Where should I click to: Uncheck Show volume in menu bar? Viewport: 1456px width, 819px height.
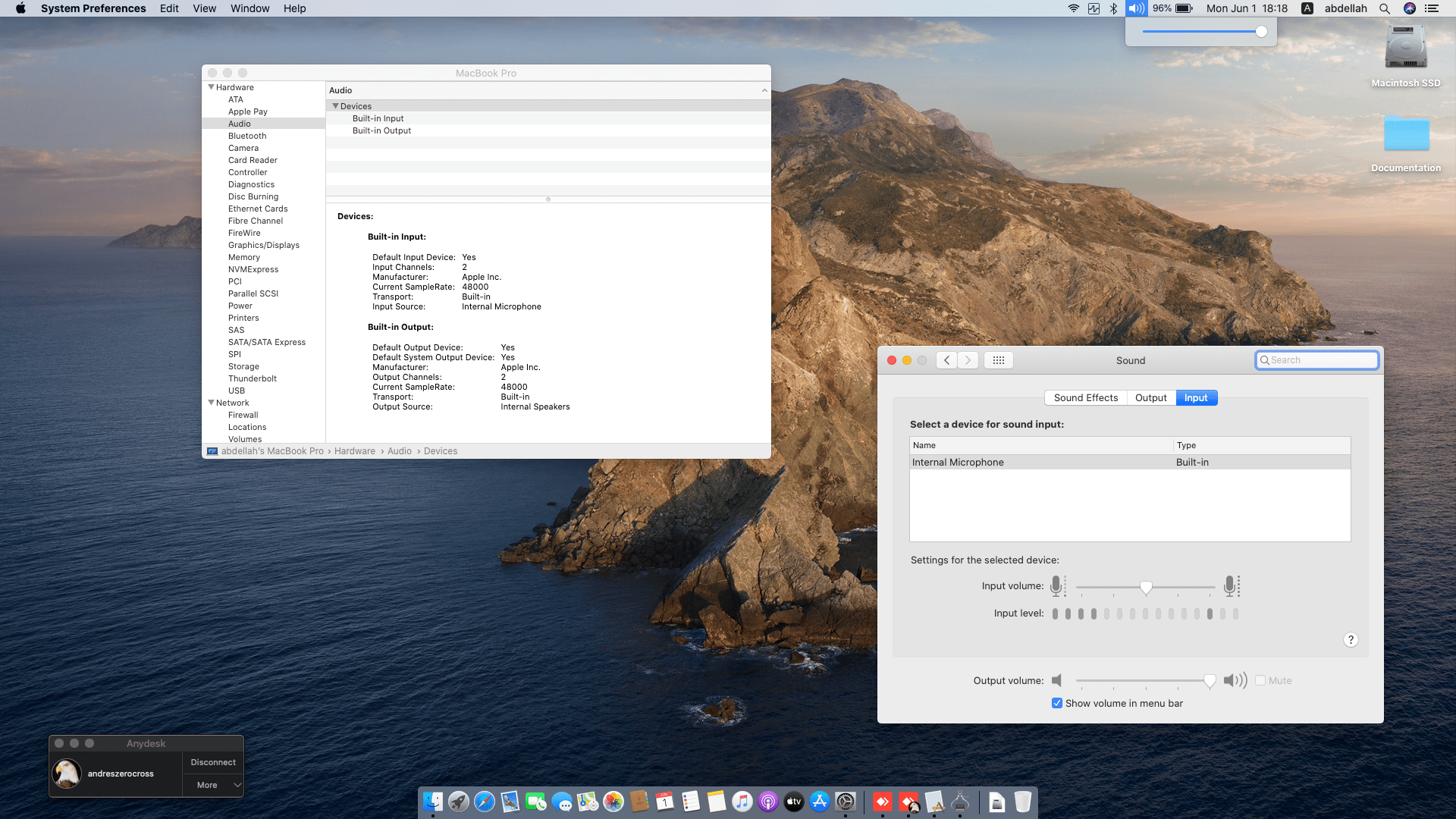1057,704
